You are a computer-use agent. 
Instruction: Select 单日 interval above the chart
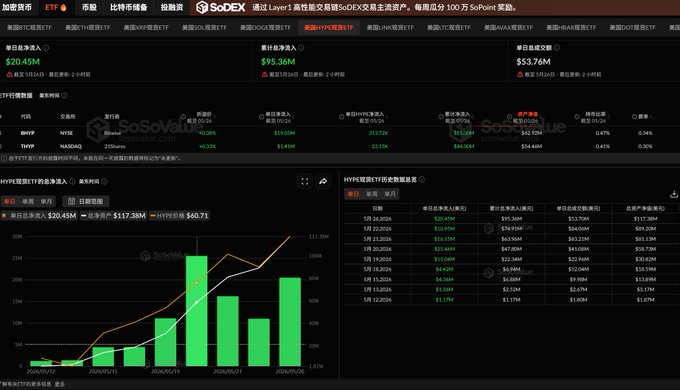click(x=10, y=201)
